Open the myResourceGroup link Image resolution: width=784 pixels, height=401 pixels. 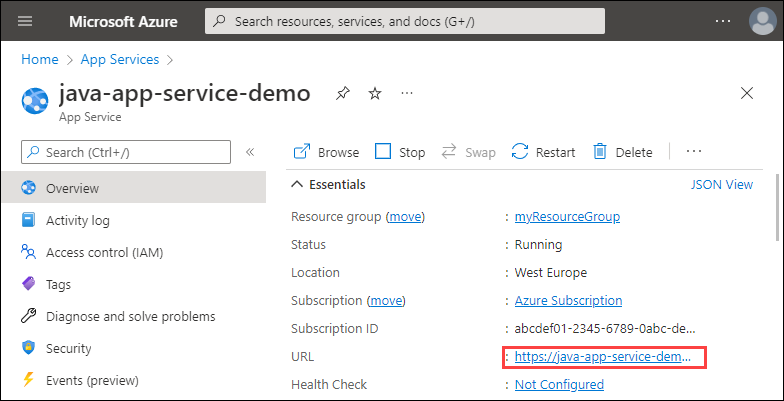point(567,216)
